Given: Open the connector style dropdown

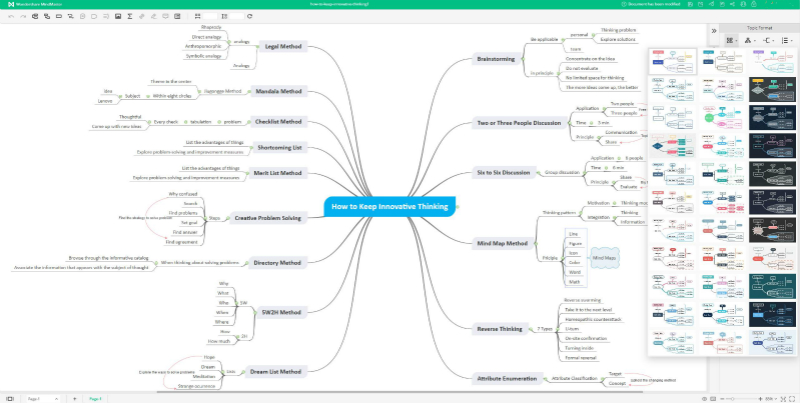Looking at the screenshot, I should (767, 40).
